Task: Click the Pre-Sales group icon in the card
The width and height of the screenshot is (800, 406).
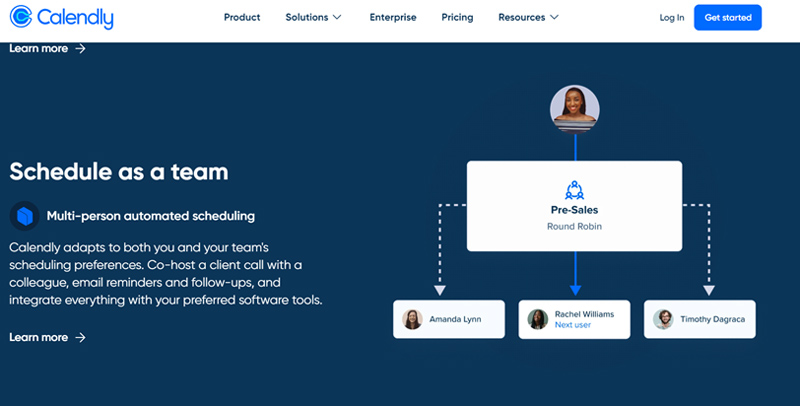Action: pyautogui.click(x=574, y=189)
